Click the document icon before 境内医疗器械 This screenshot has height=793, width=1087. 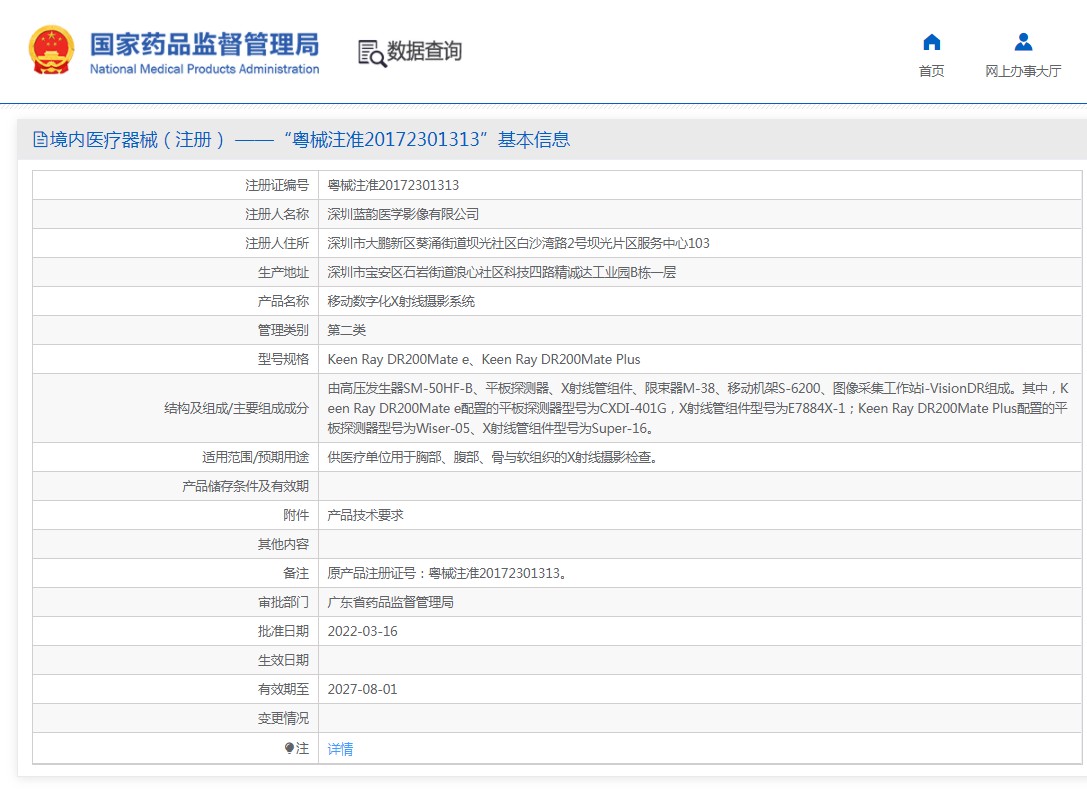(x=40, y=139)
